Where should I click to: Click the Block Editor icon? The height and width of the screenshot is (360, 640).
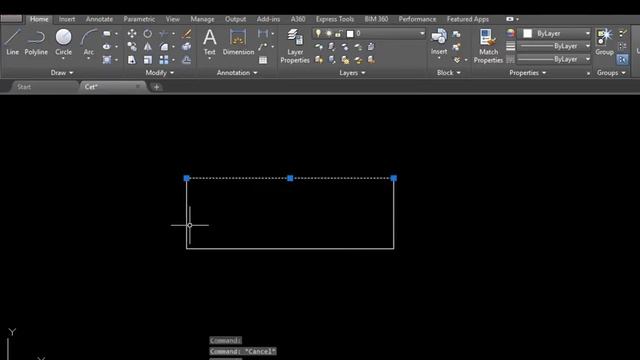point(457,47)
